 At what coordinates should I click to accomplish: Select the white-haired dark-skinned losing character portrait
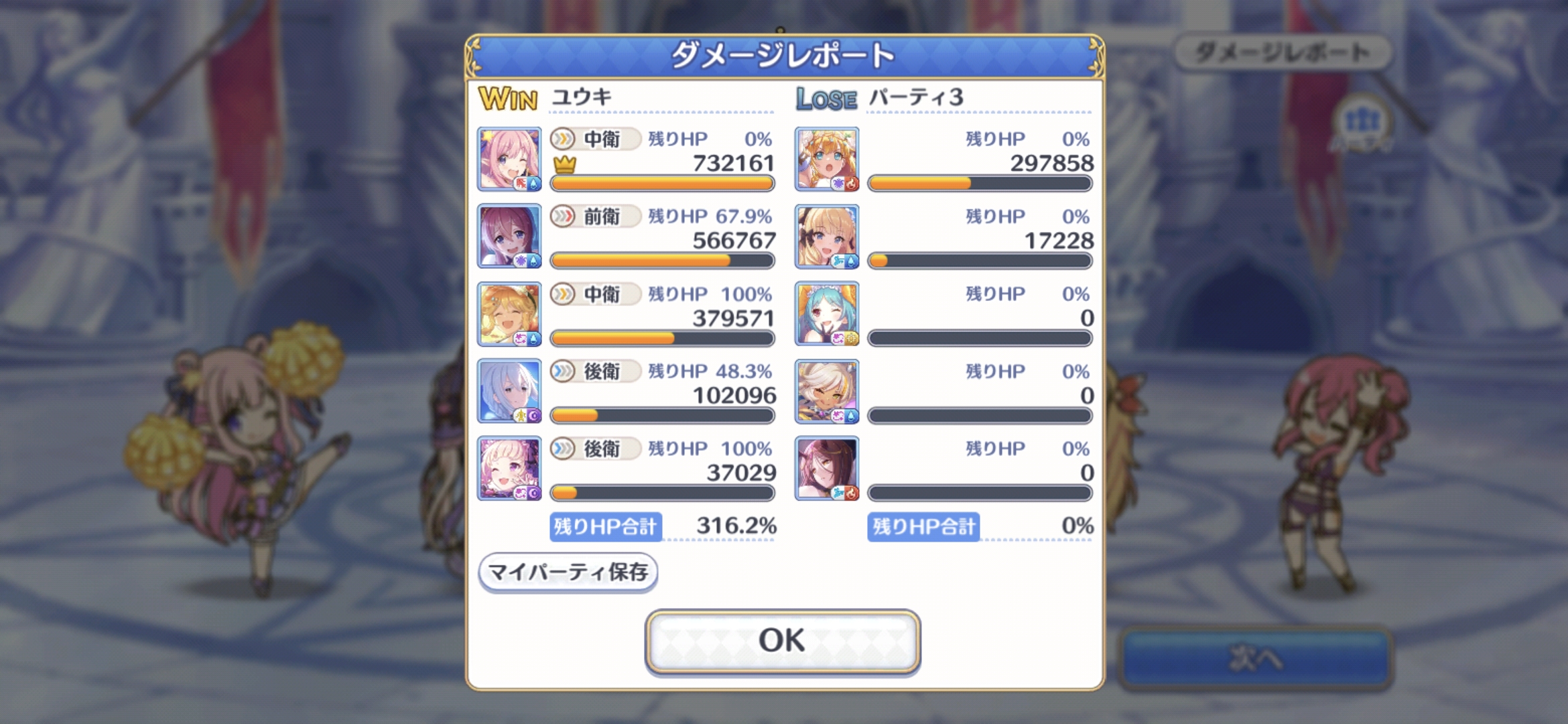(827, 391)
